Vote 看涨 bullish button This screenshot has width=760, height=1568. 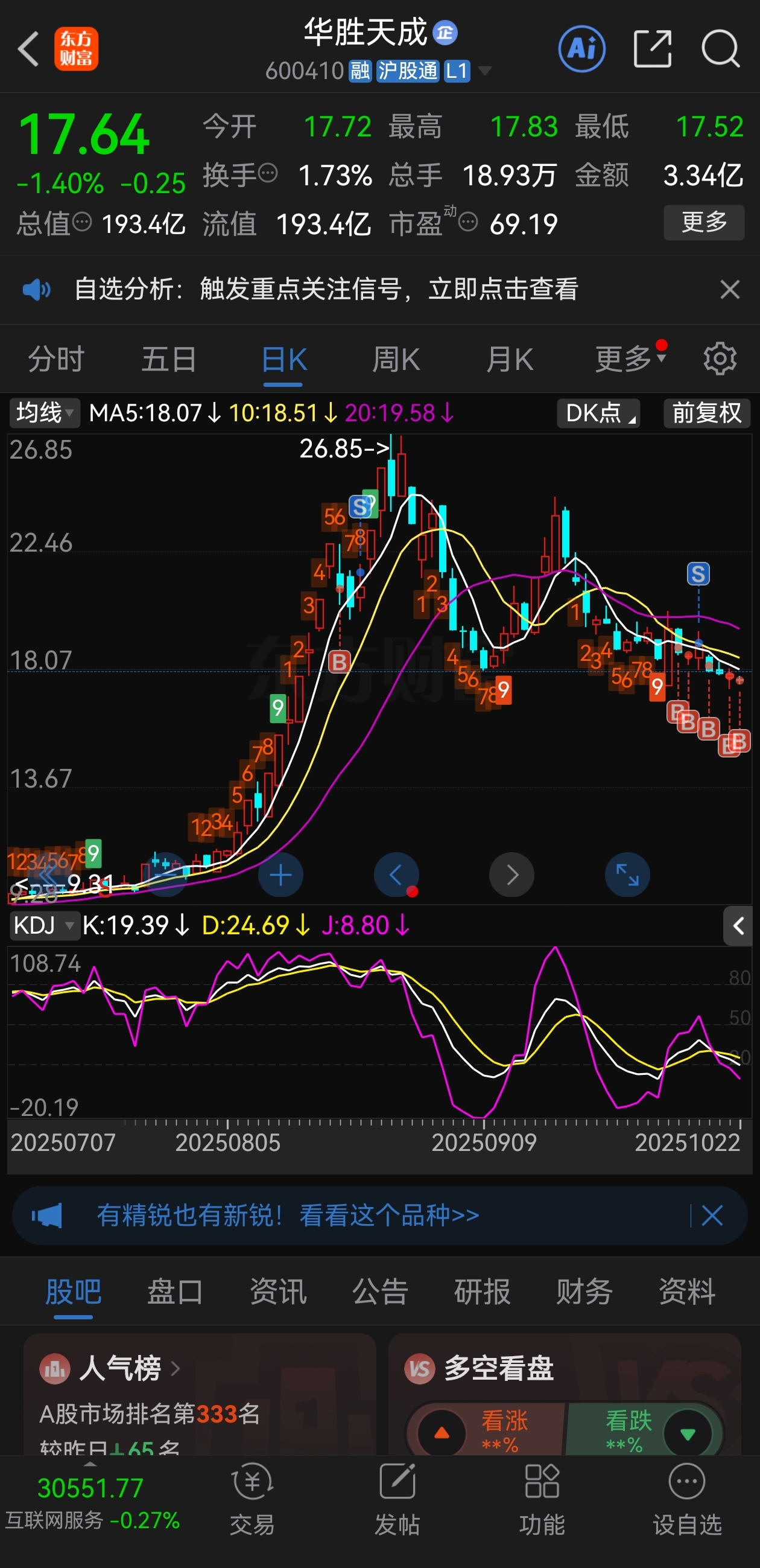click(486, 1432)
